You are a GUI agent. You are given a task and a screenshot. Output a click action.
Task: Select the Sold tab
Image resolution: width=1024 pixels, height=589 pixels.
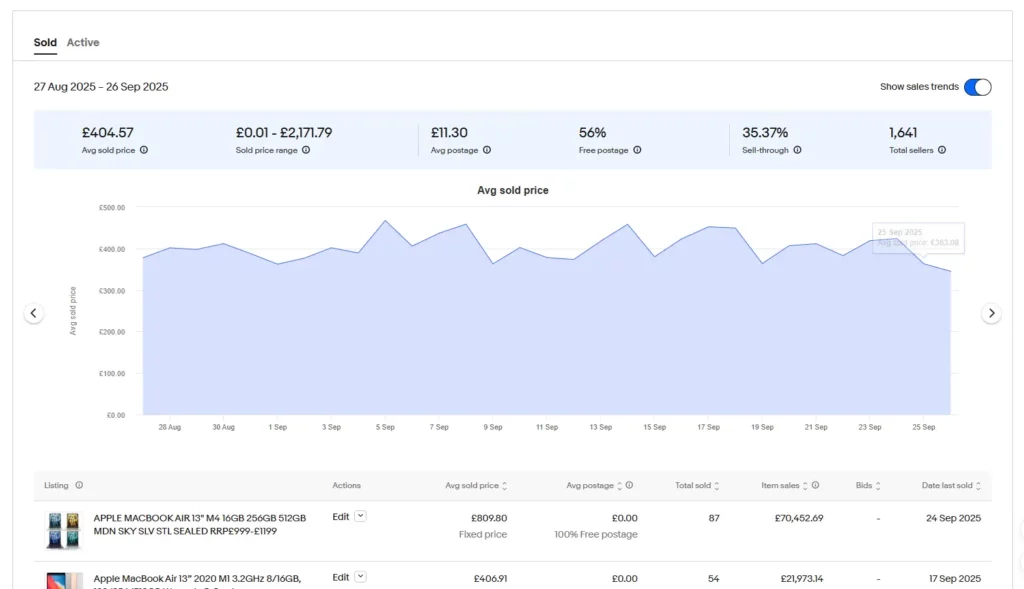[45, 42]
